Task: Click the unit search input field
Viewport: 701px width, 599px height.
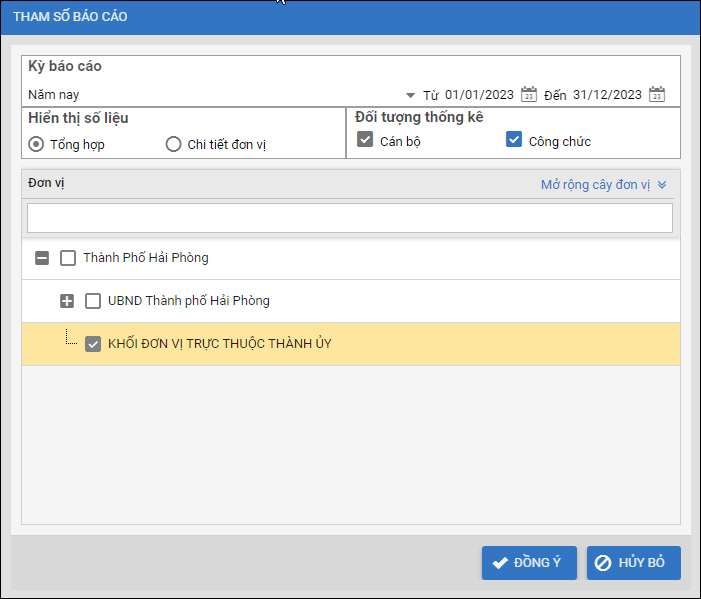Action: click(x=349, y=218)
